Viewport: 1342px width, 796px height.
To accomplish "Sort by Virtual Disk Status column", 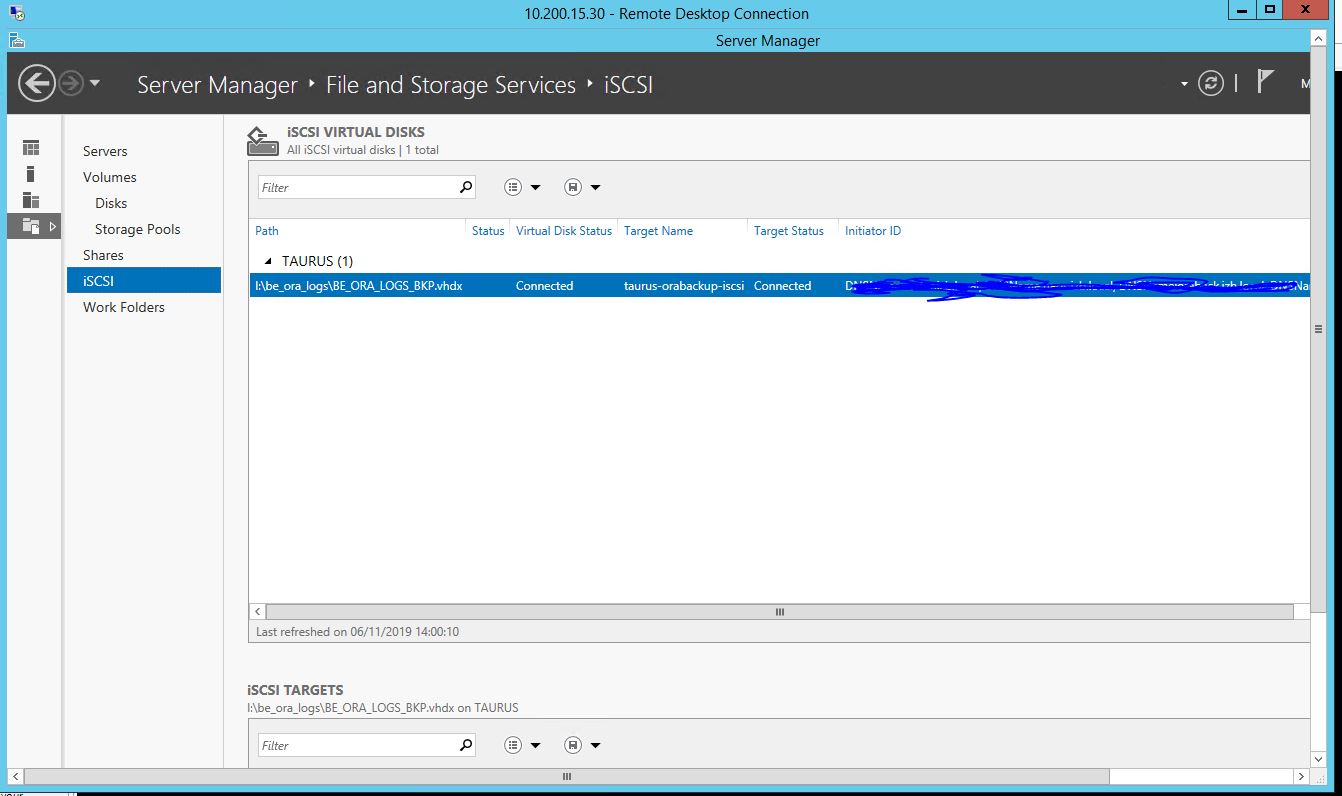I will [564, 231].
